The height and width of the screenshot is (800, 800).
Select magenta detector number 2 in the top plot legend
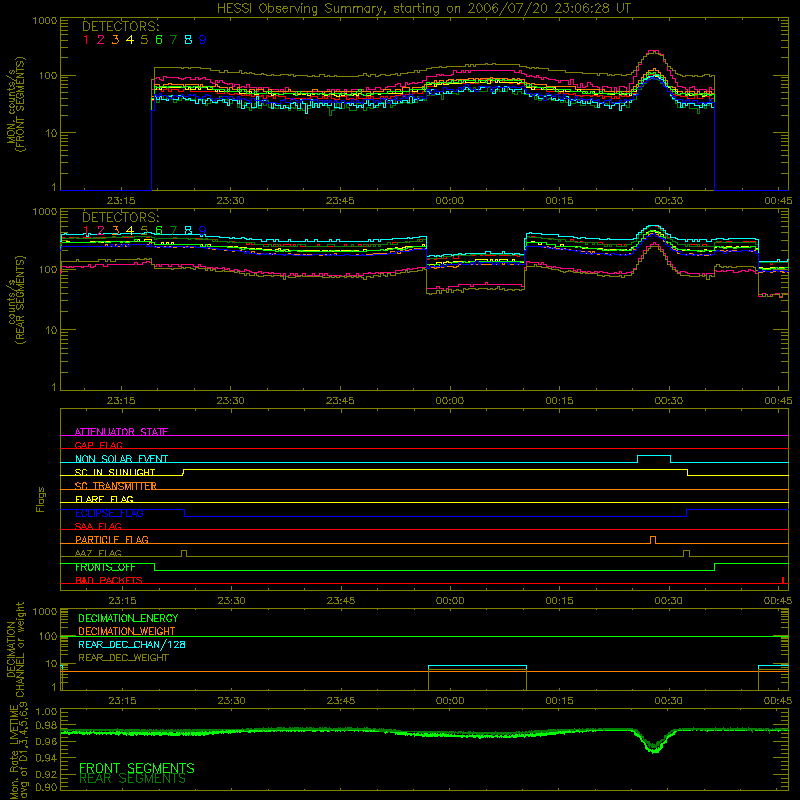101,40
